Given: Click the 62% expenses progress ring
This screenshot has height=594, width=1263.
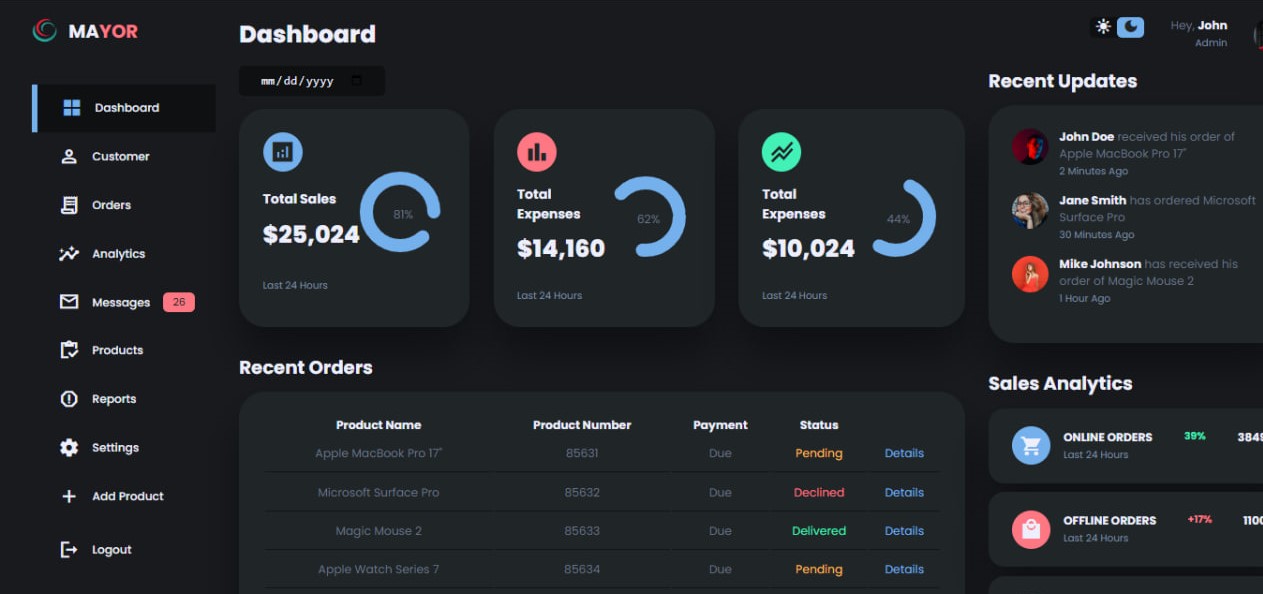Looking at the screenshot, I should coord(648,217).
